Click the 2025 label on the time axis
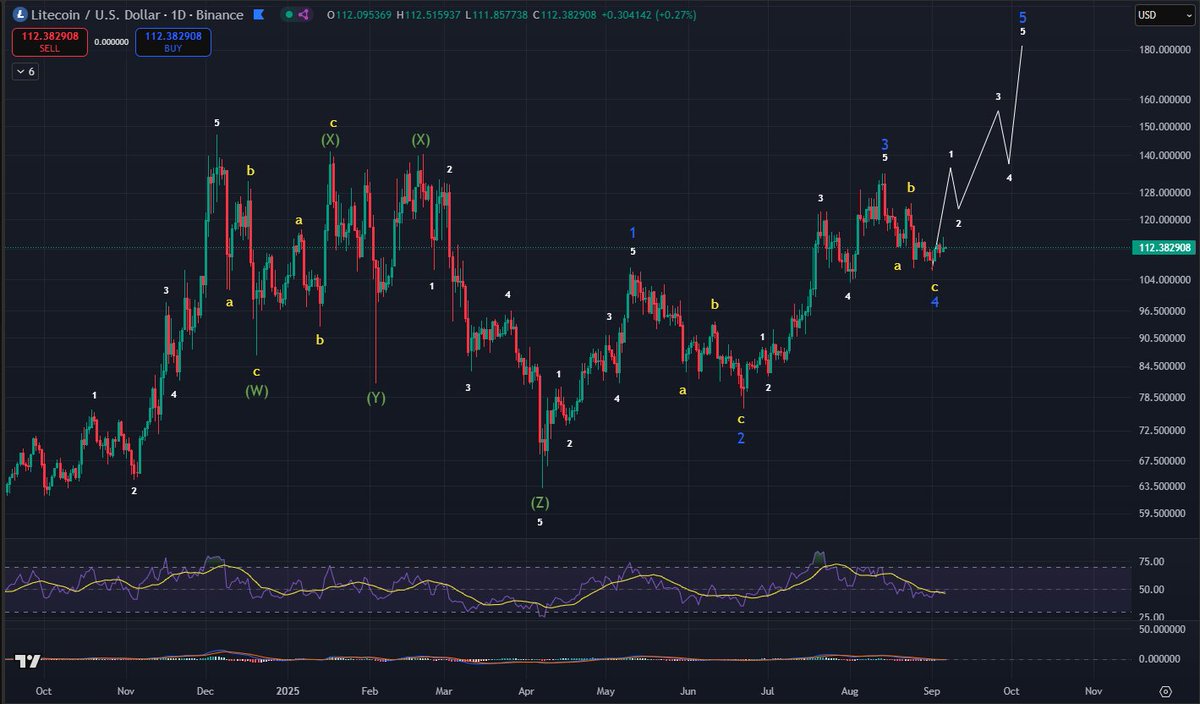Viewport: 1200px width, 704px height. [288, 691]
